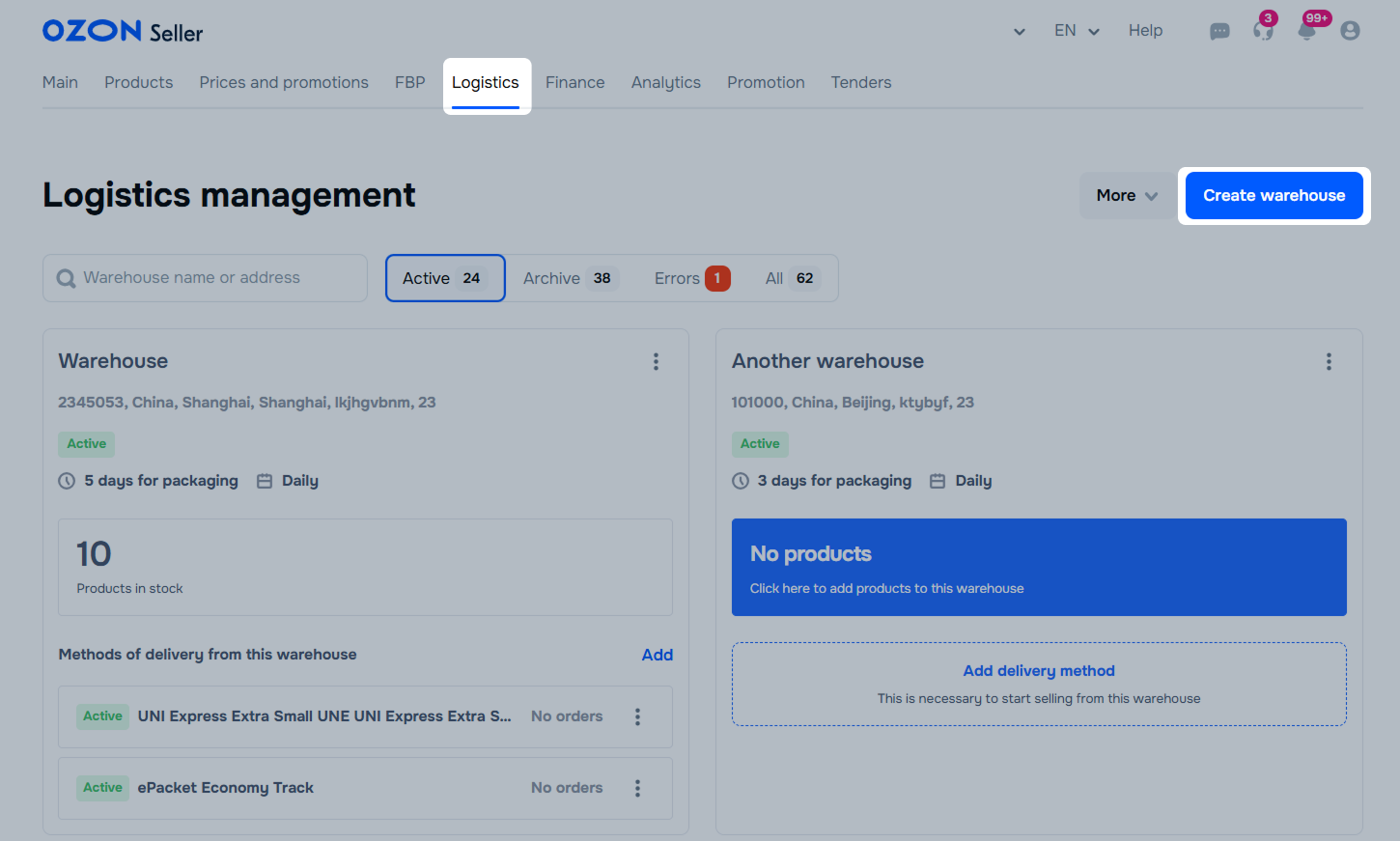Open the chat messages icon
This screenshot has width=1400, height=841.
point(1219,31)
